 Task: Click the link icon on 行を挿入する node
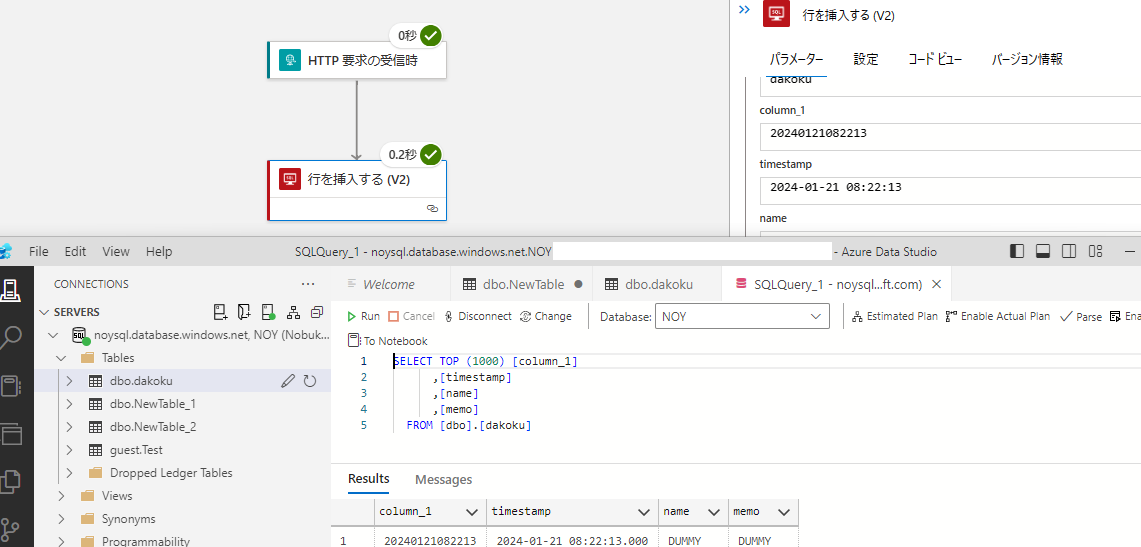(x=432, y=208)
